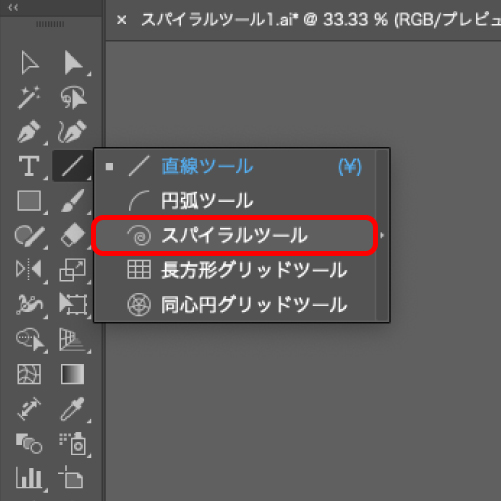Viewport: 501px width, 501px height.
Task: Select the Free Transform tool
Action: 73,304
